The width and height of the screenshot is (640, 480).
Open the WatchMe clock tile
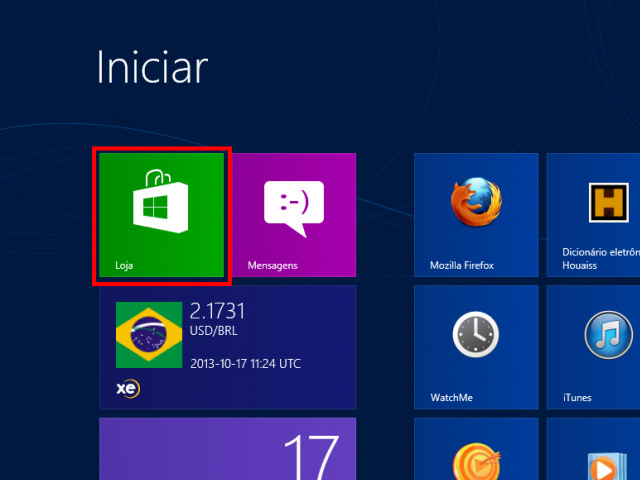(476, 347)
